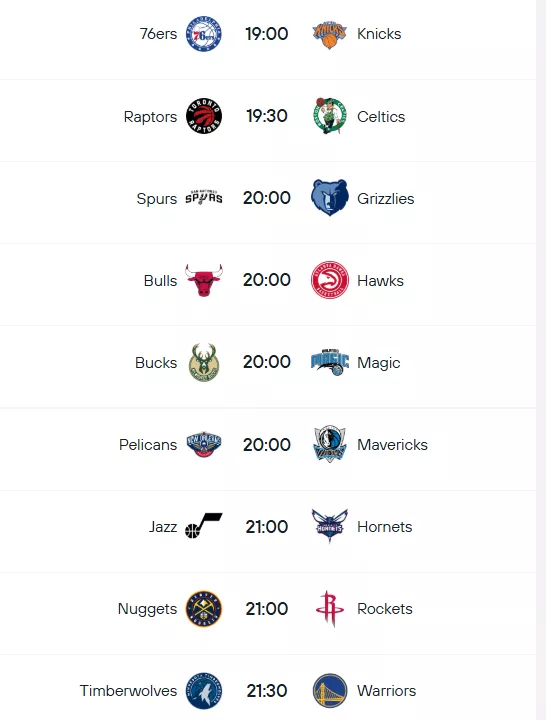Click the Grizzlies bear logo

tap(329, 198)
